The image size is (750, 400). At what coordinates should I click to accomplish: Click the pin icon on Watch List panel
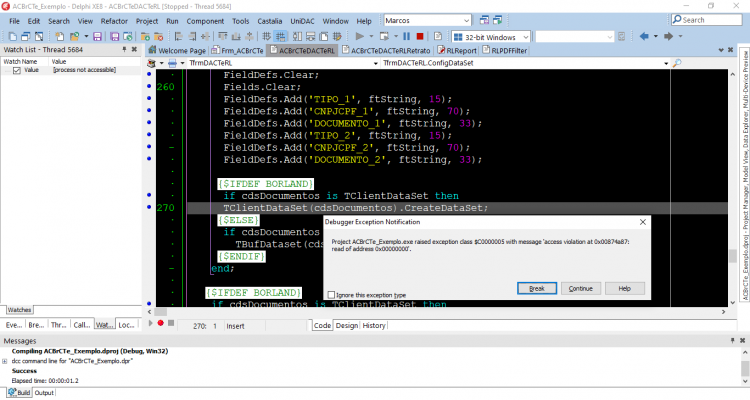pos(124,49)
